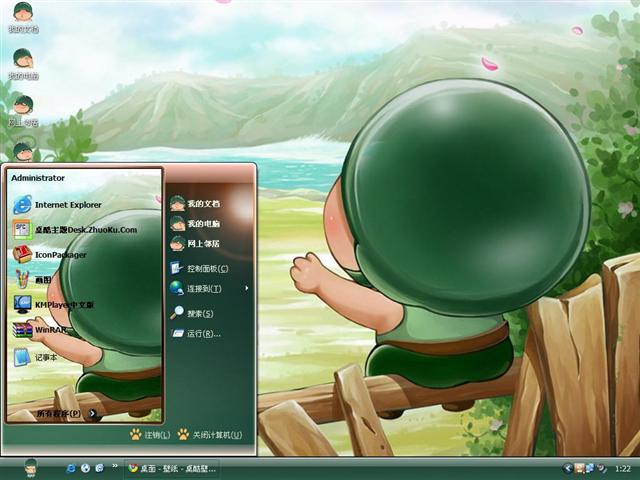Open 桌酷主题Desk.ZhuoKu.Com in the Start menu
Screen dimensions: 640x480
(x=75, y=230)
